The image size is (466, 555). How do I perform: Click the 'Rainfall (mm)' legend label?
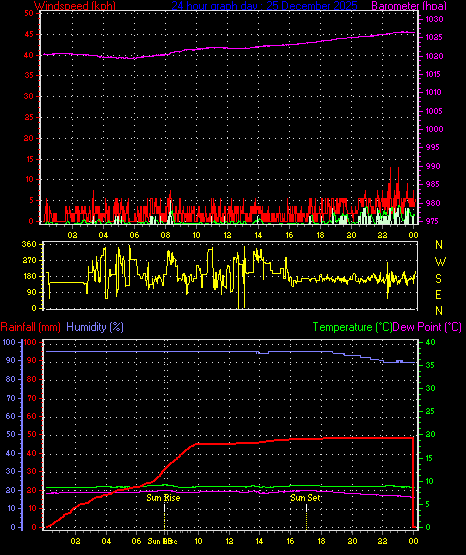pos(30,327)
